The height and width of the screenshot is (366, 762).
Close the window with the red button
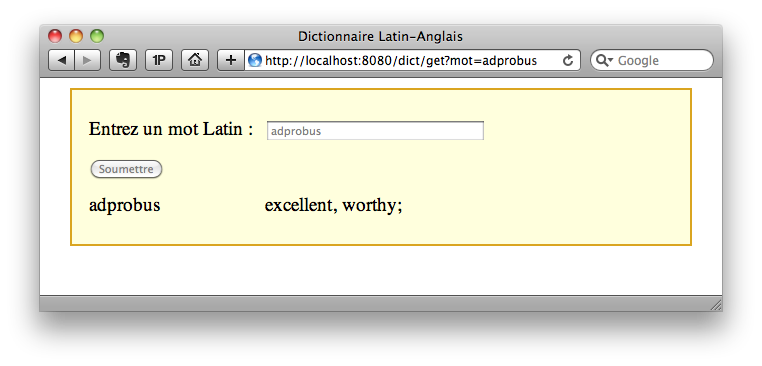pos(55,36)
